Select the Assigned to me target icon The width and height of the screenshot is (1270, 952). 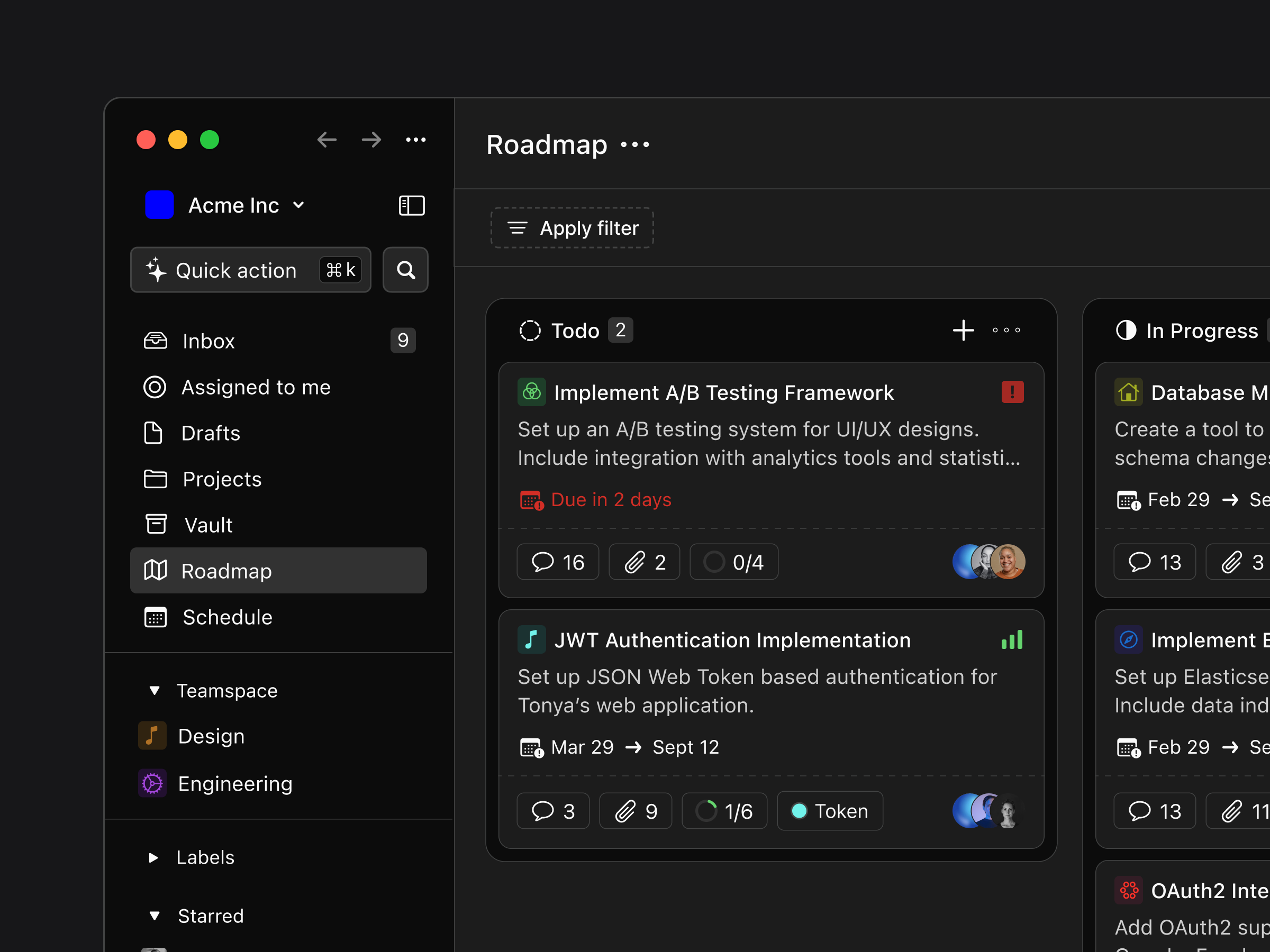pos(154,387)
